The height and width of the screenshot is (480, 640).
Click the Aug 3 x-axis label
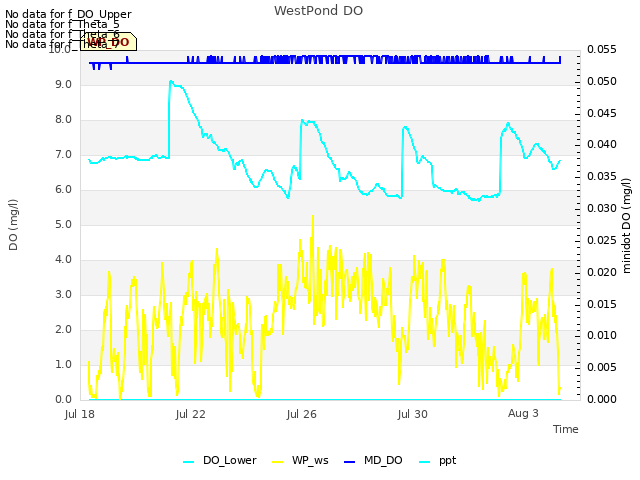point(523,413)
